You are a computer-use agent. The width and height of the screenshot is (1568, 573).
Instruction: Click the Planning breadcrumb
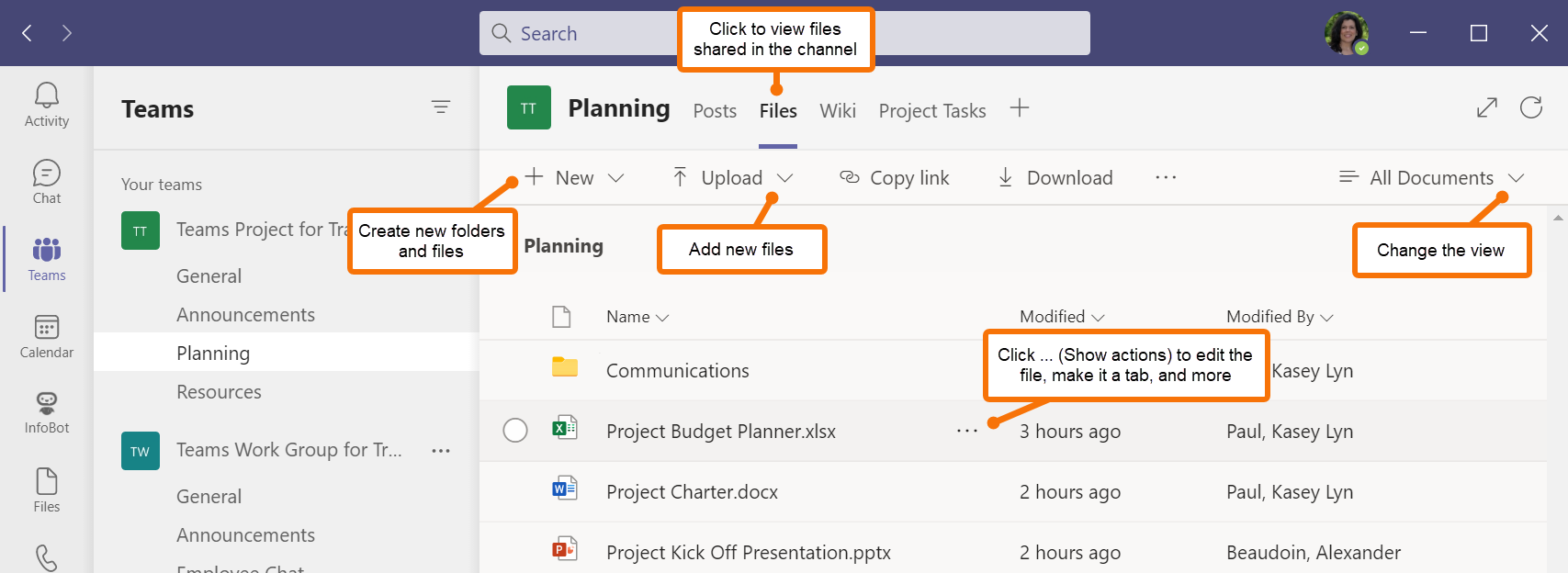pyautogui.click(x=563, y=246)
